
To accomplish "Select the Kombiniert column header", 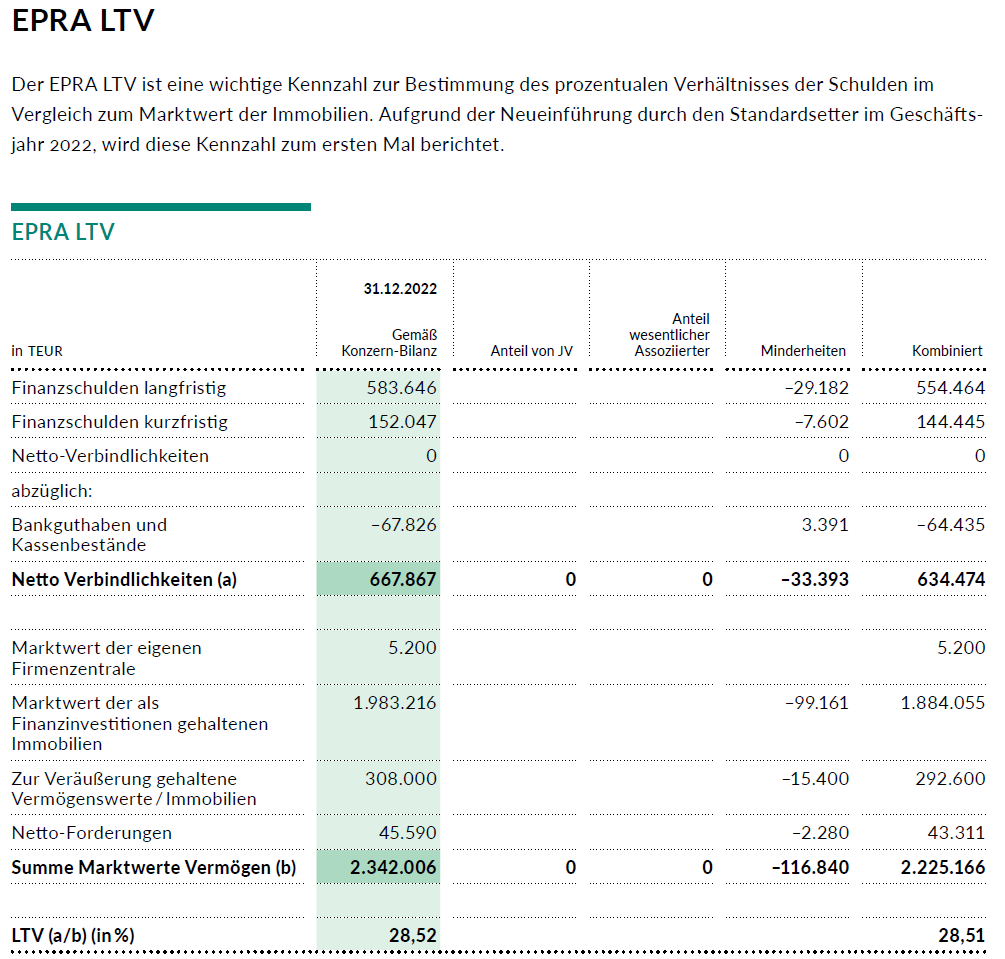I will [x=946, y=351].
